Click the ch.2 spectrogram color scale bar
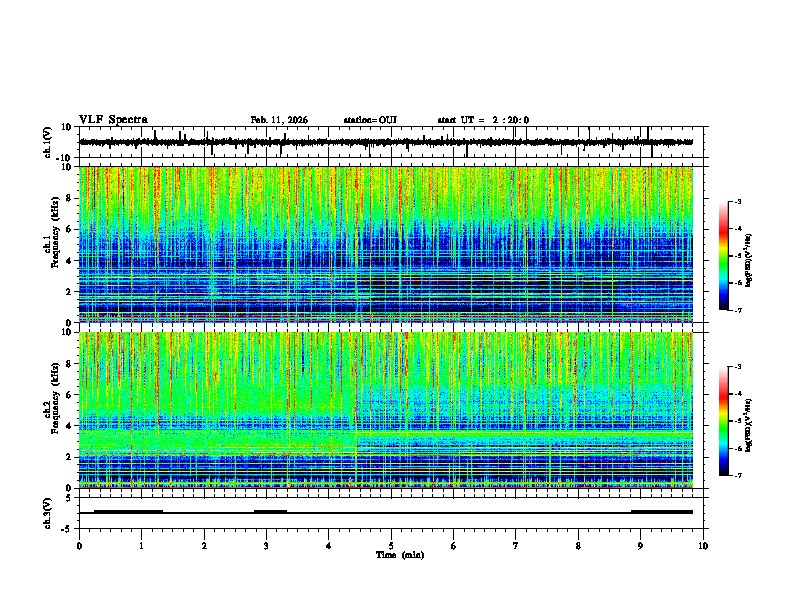The height and width of the screenshot is (612, 792). (x=724, y=421)
